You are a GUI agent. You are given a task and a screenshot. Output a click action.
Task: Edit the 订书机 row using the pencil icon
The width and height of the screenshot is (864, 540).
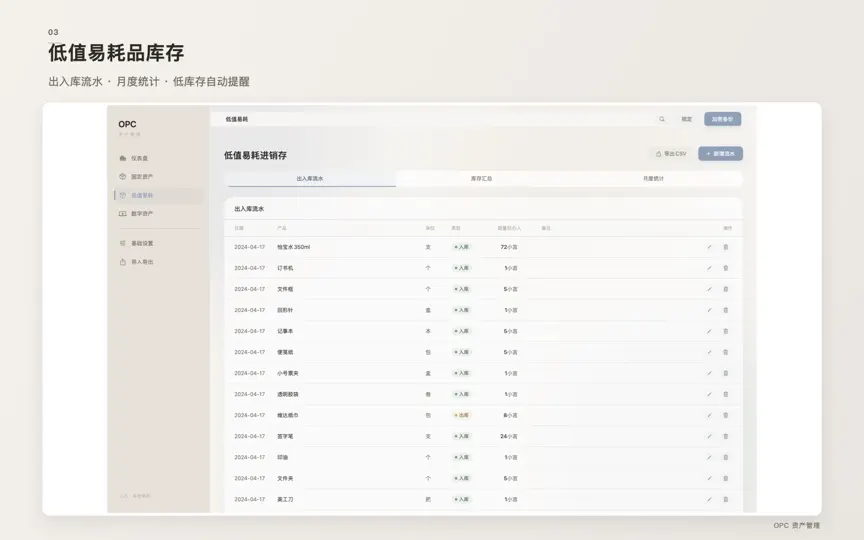(709, 268)
